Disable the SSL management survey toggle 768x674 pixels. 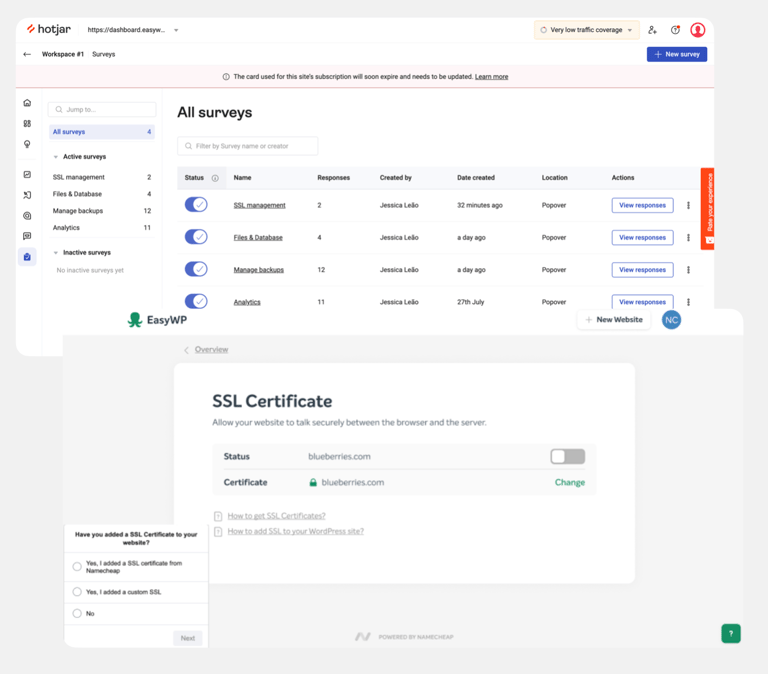[x=196, y=205]
